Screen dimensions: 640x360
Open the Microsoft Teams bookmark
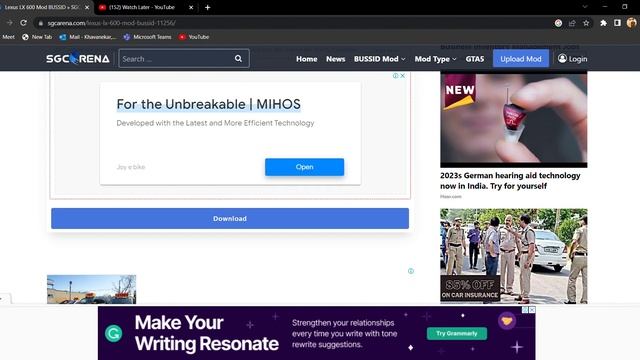click(147, 37)
